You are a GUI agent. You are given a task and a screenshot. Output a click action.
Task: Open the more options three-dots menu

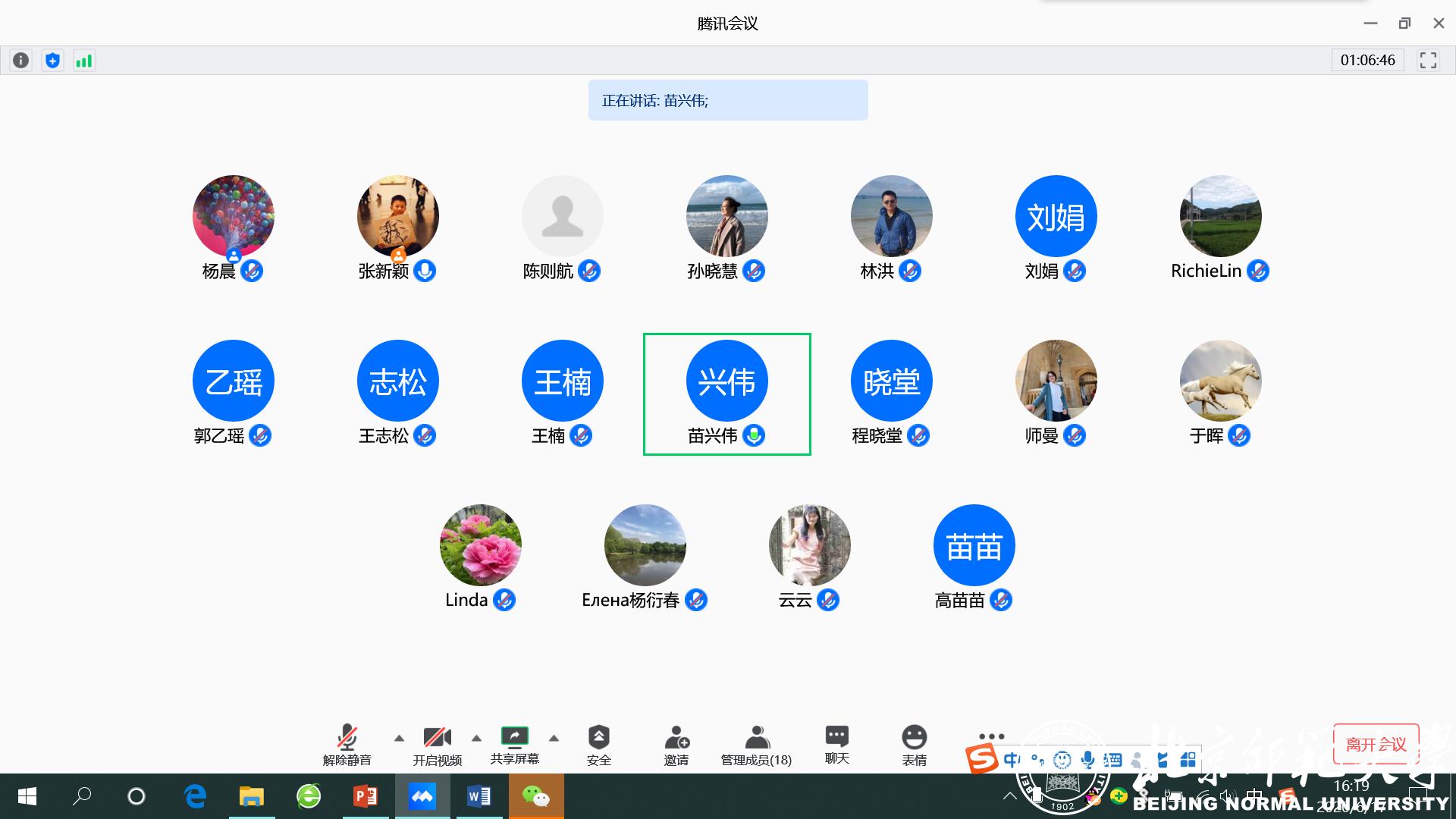pos(991,736)
